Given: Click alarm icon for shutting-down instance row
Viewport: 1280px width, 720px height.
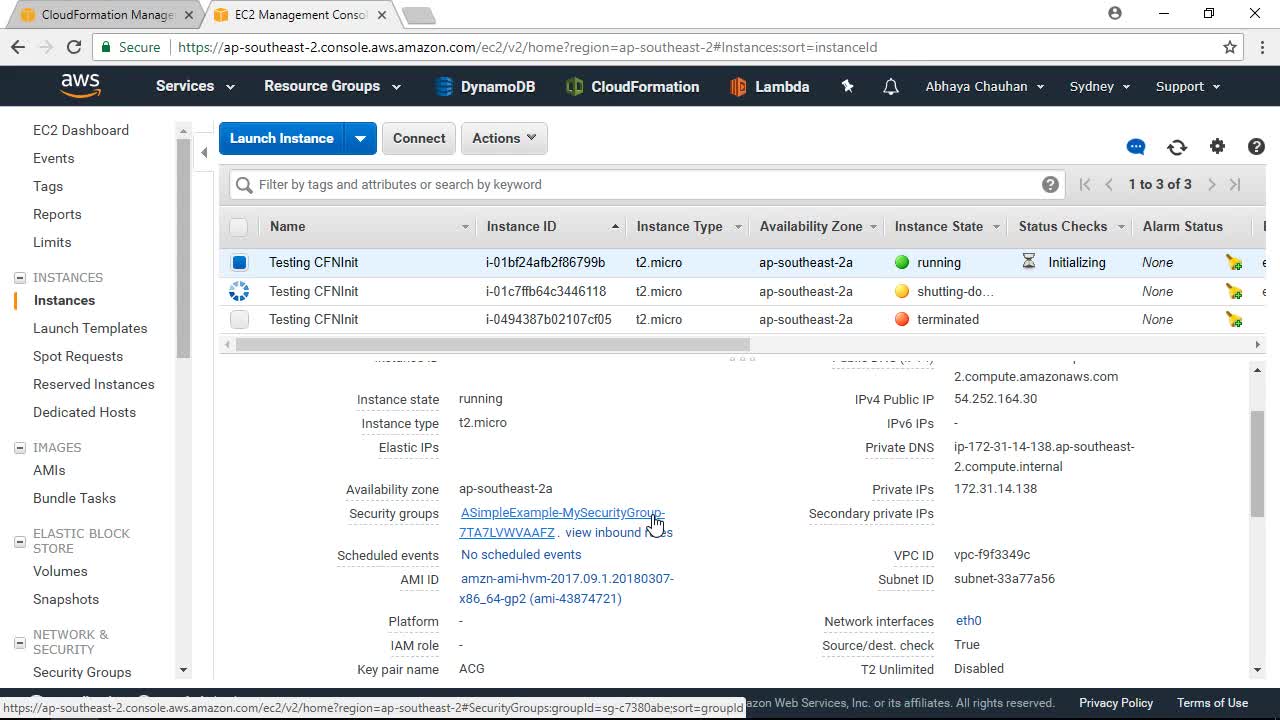Looking at the screenshot, I should (1234, 291).
